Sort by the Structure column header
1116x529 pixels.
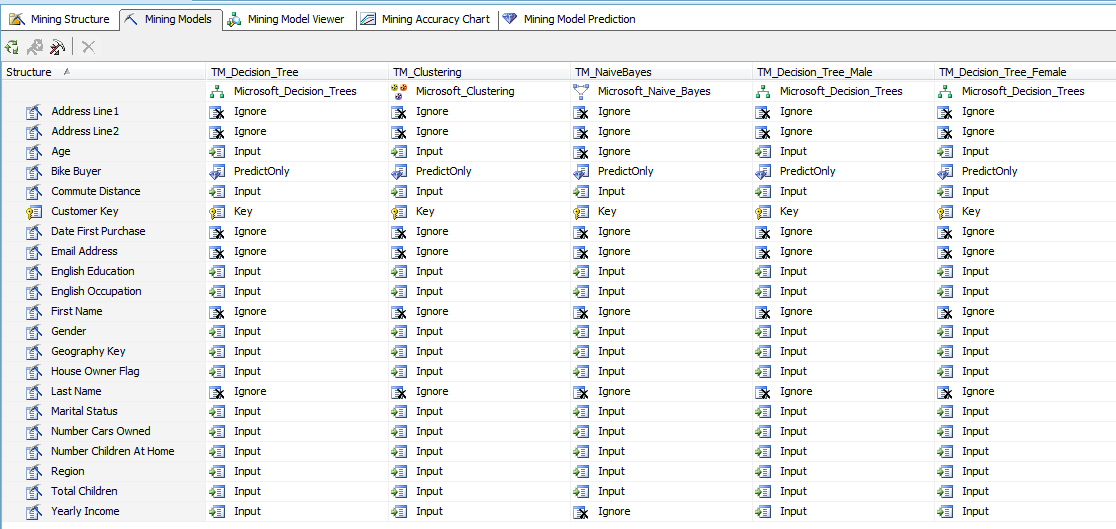104,72
